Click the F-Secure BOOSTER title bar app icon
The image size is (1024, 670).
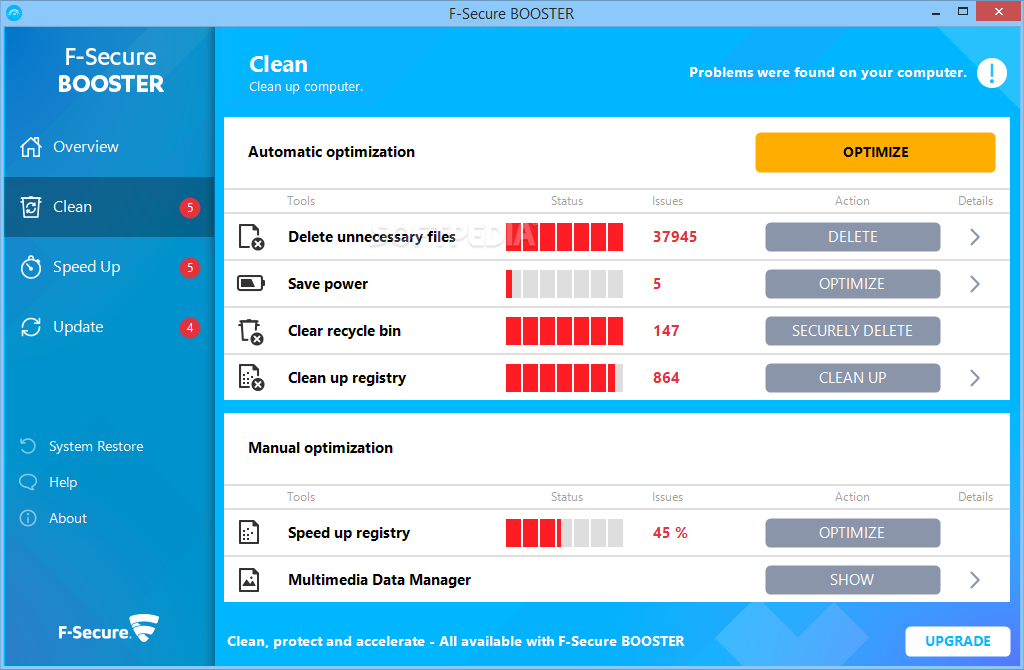pyautogui.click(x=14, y=12)
